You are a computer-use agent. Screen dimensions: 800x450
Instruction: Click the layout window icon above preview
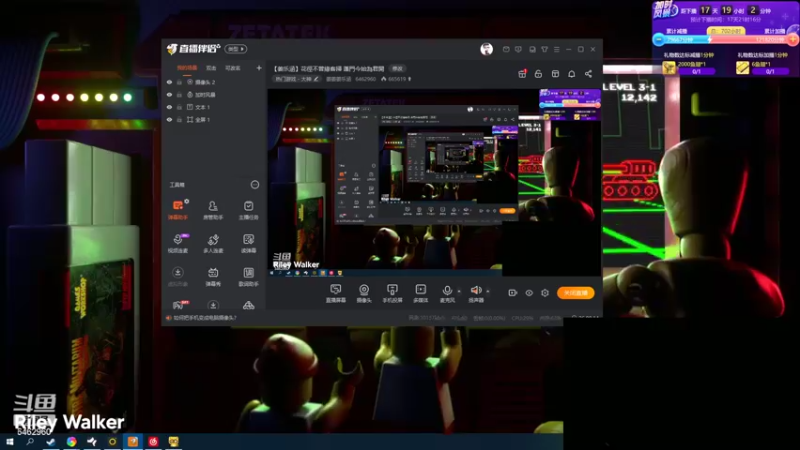555,74
